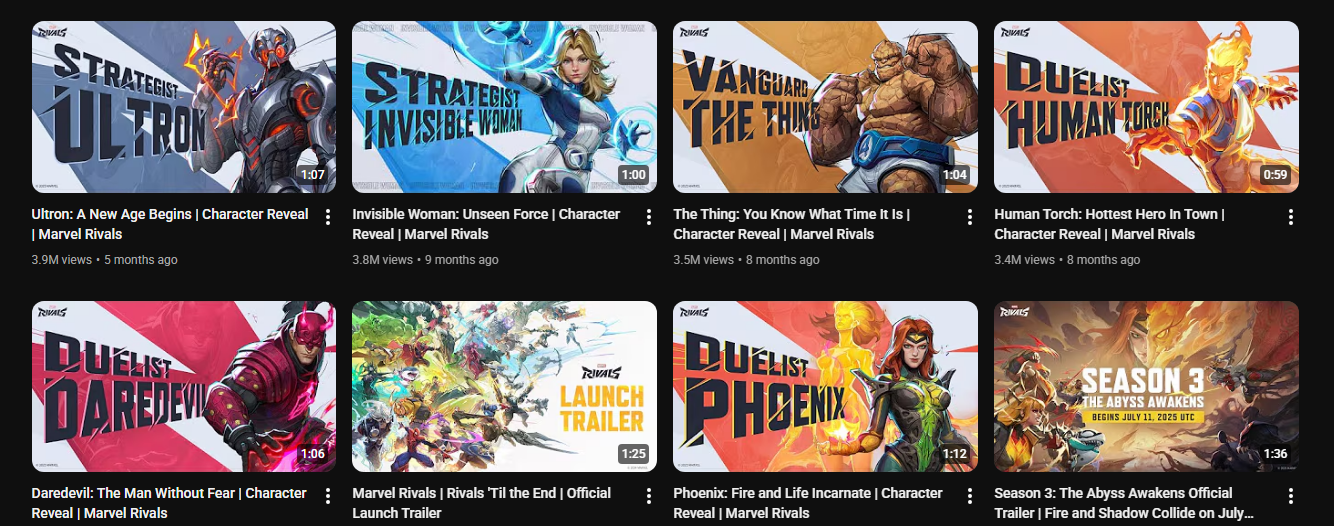Open more actions for Invisible Woman video
The width and height of the screenshot is (1334, 526).
649,217
